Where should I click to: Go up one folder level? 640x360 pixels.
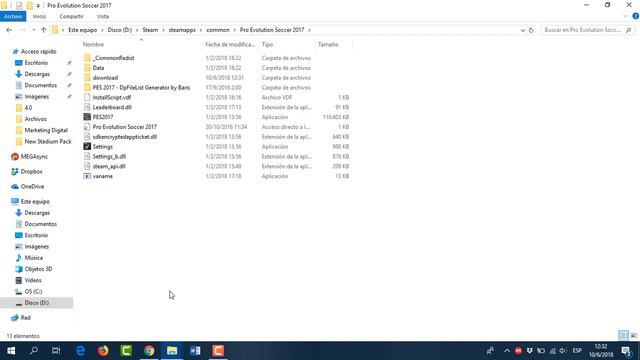click(43, 30)
